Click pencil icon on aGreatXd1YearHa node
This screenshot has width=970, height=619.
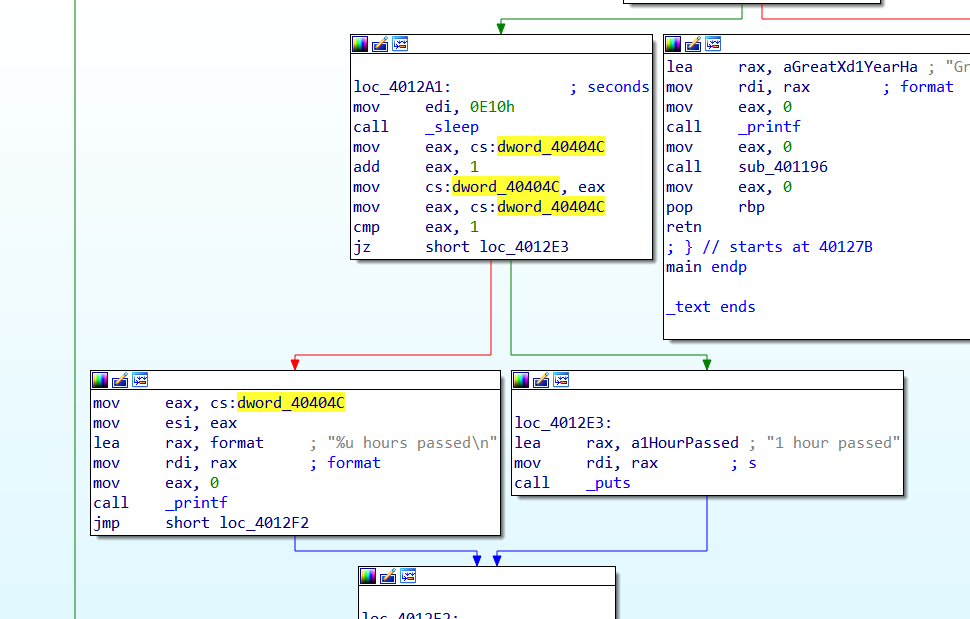pos(693,44)
